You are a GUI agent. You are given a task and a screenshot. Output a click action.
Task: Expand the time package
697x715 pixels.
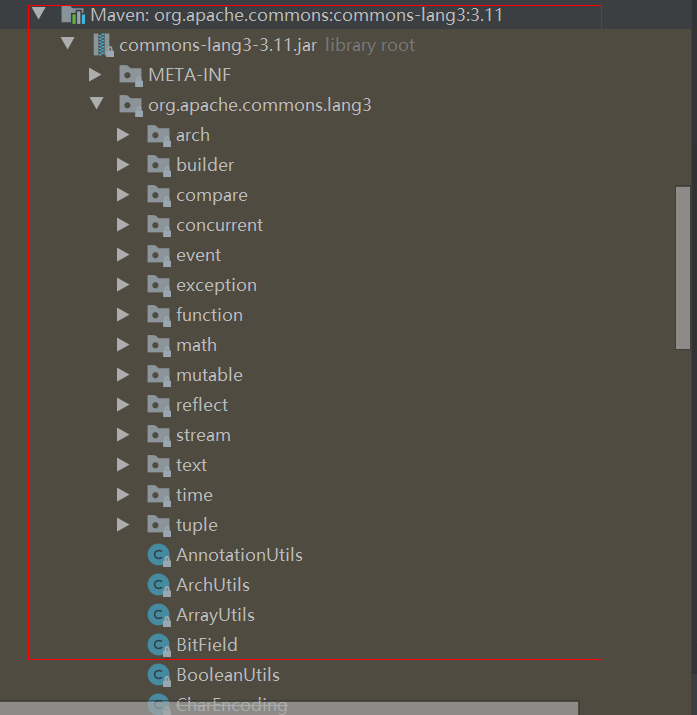(123, 495)
